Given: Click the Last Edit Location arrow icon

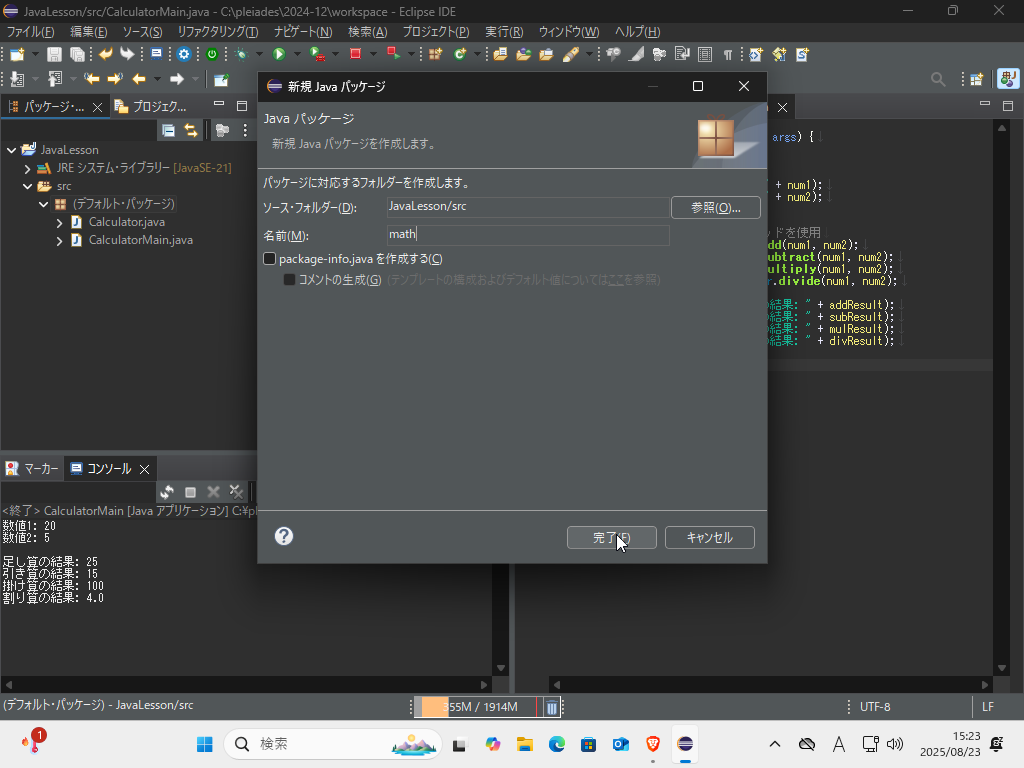Looking at the screenshot, I should click(x=91, y=79).
